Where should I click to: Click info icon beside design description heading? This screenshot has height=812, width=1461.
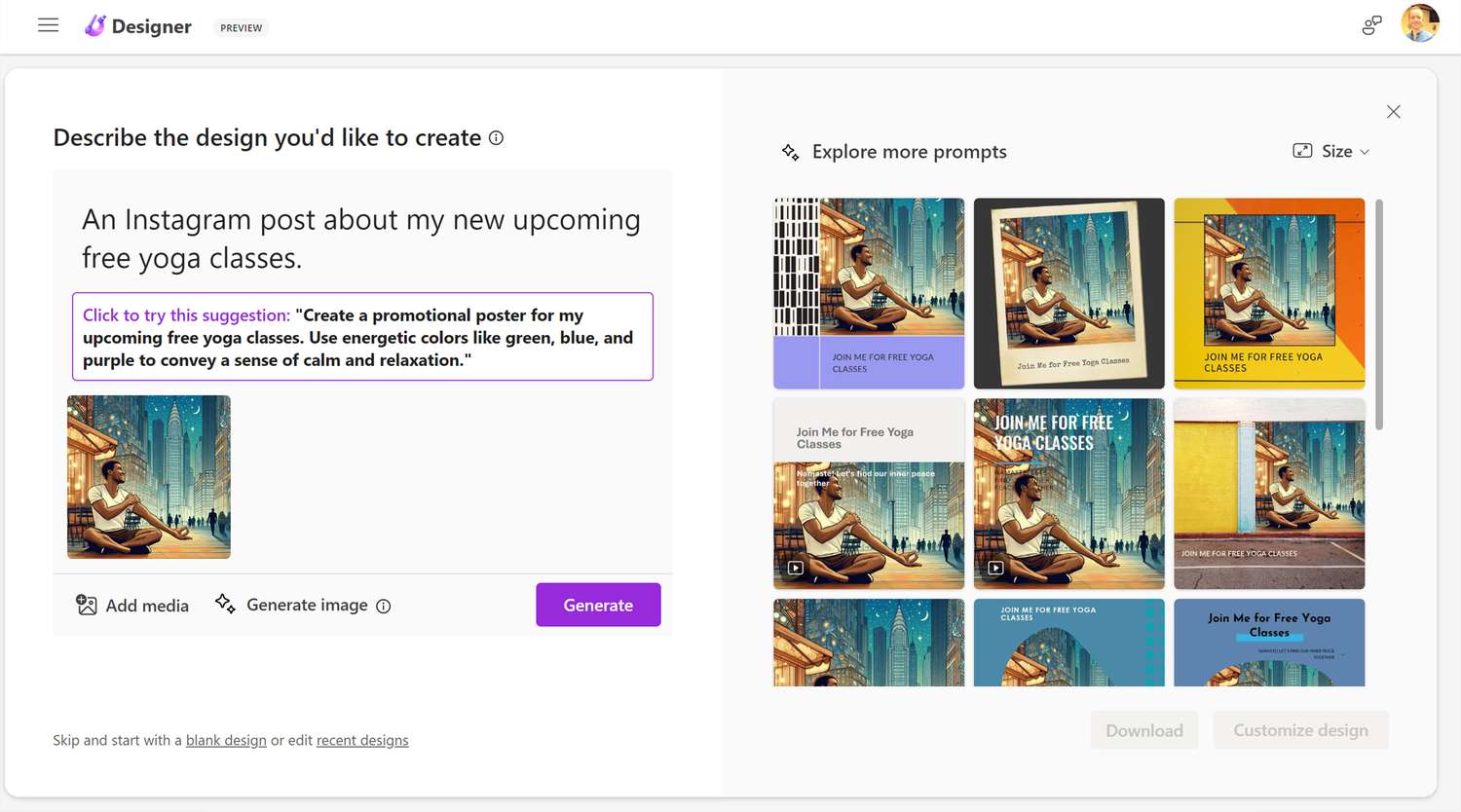(x=496, y=138)
